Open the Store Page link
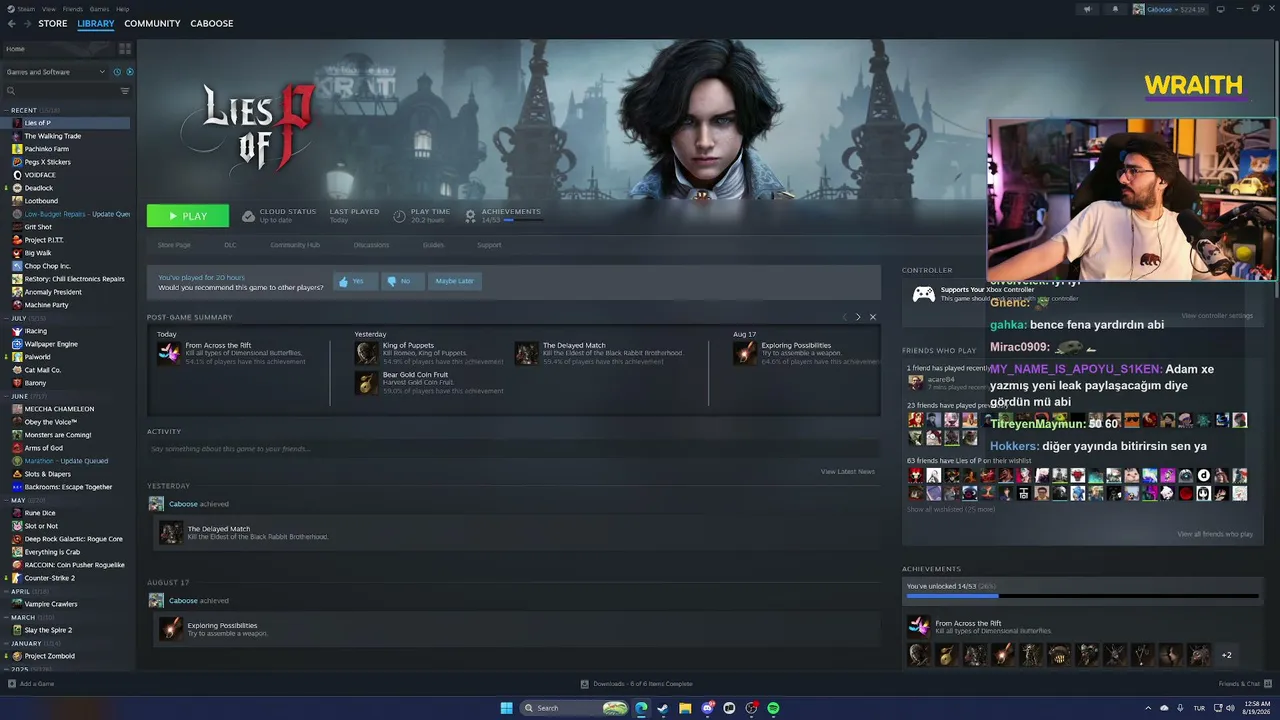The width and height of the screenshot is (1280, 720). coord(174,245)
